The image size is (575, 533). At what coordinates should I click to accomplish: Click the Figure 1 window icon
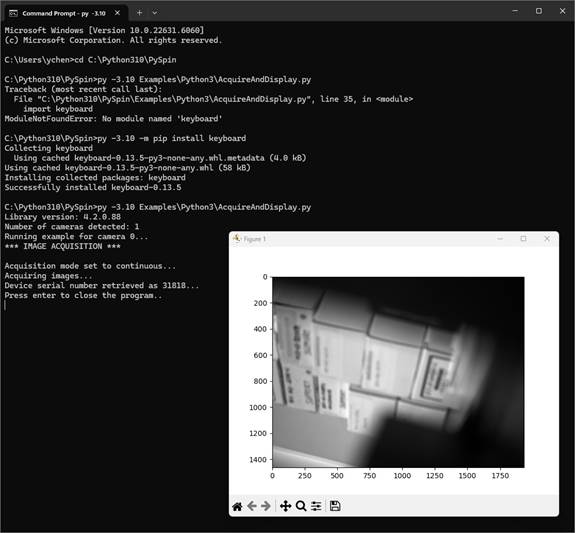pos(237,238)
